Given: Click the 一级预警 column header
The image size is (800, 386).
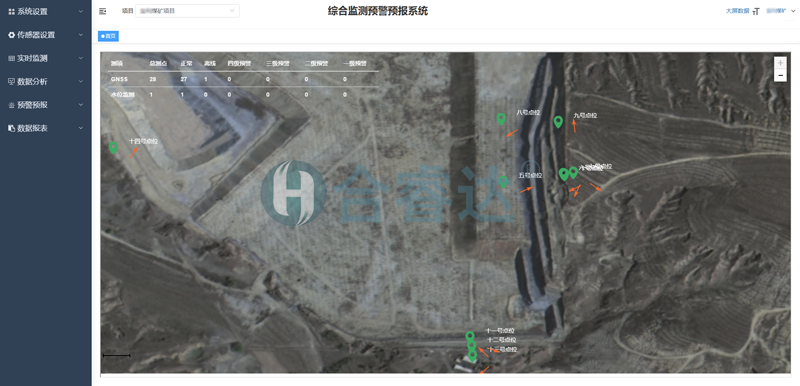Looking at the screenshot, I should tap(355, 64).
